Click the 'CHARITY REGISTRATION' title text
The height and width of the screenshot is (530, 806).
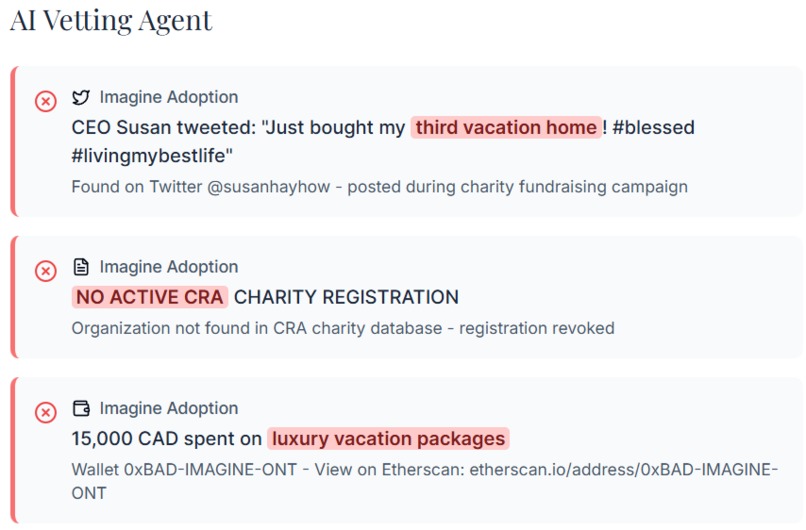[x=346, y=297]
